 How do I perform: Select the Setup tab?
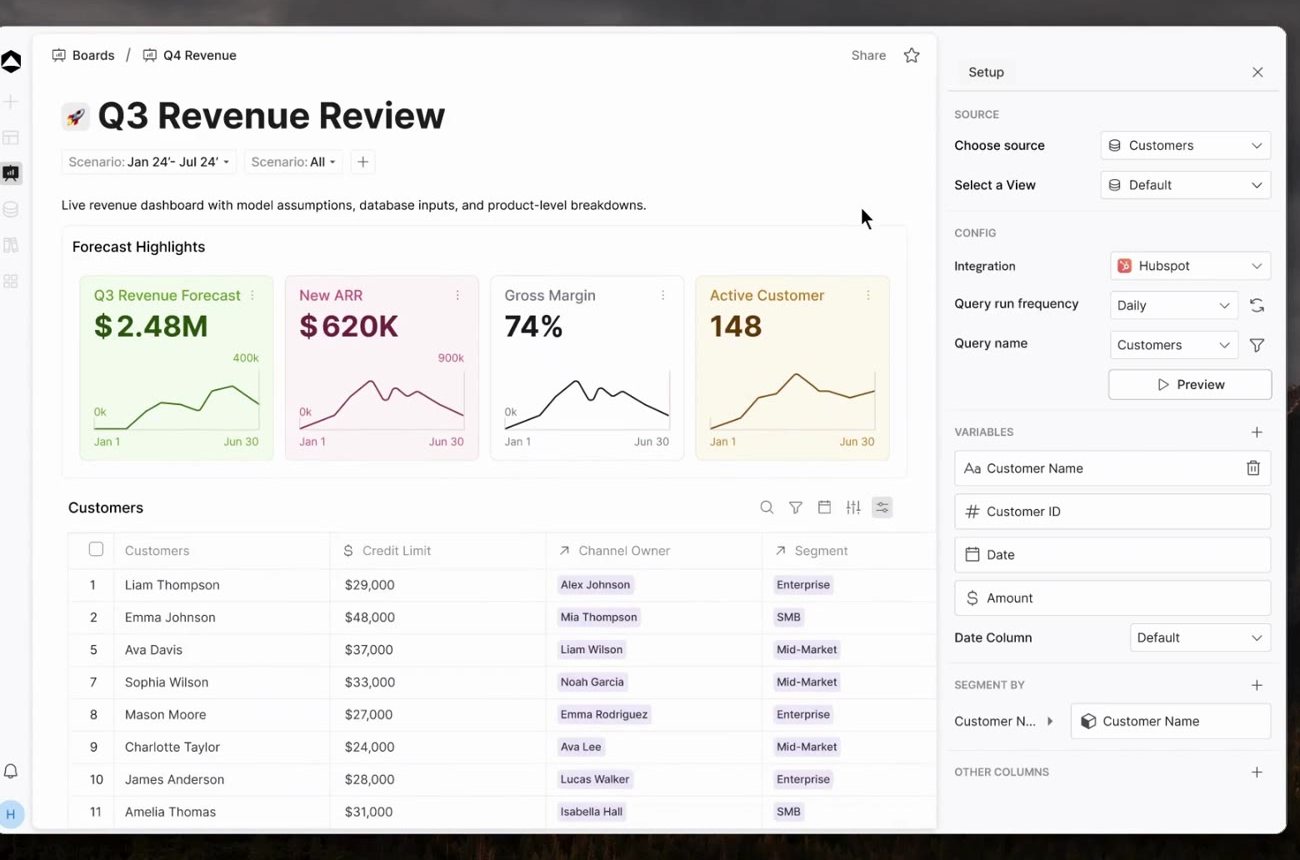click(986, 72)
